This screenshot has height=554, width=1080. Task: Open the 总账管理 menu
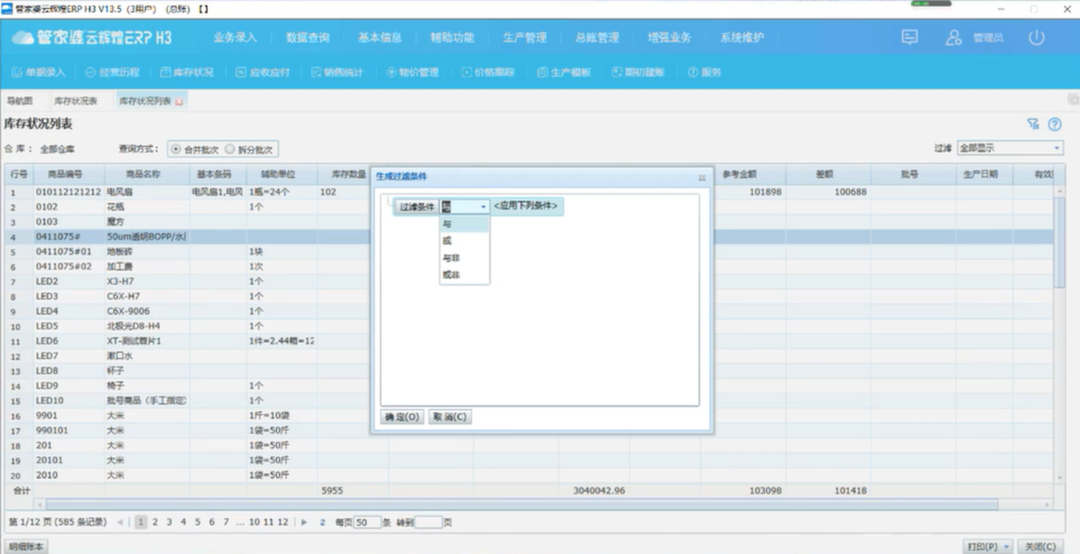point(597,38)
